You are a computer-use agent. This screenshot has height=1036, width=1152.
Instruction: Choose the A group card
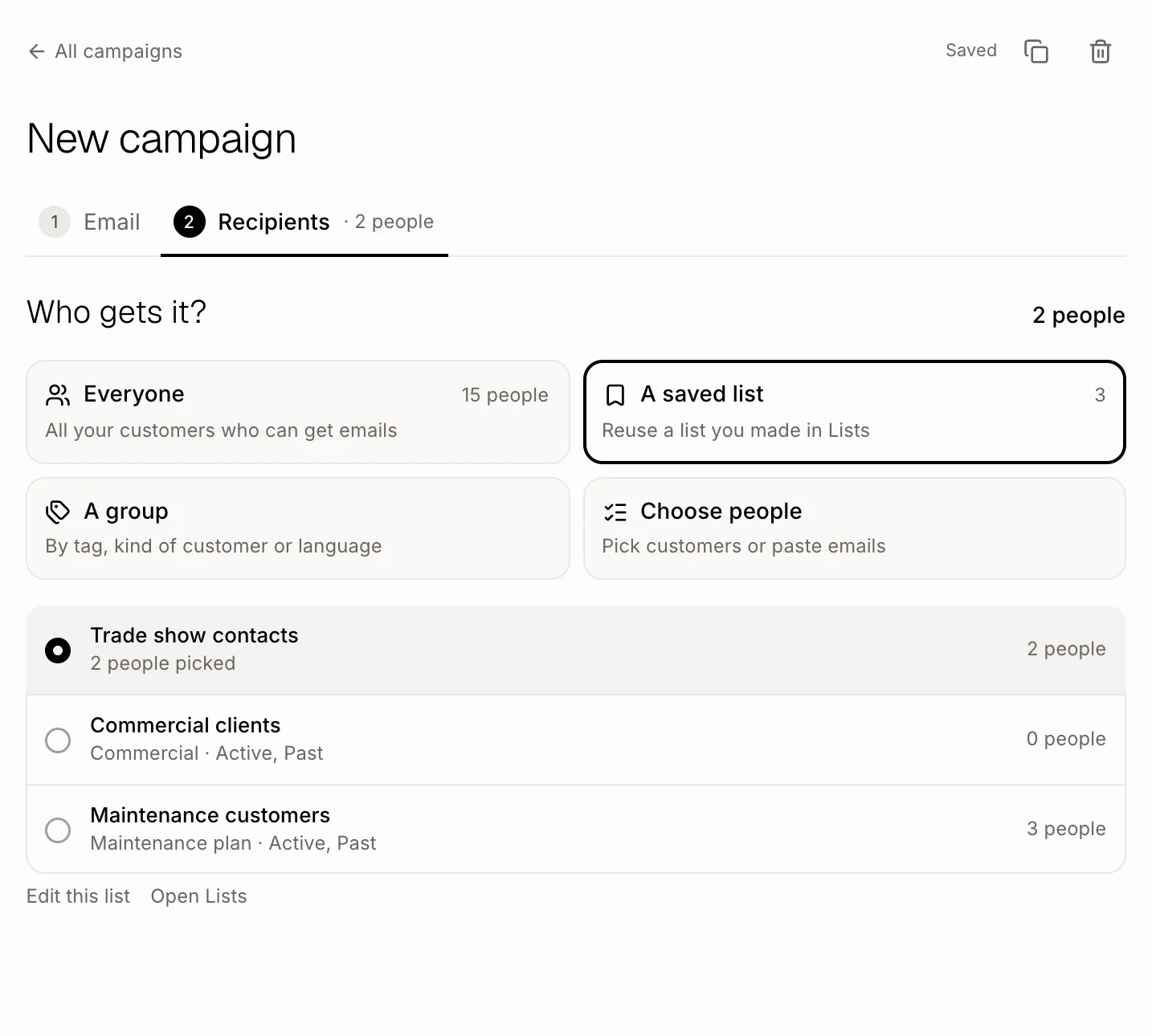click(298, 528)
